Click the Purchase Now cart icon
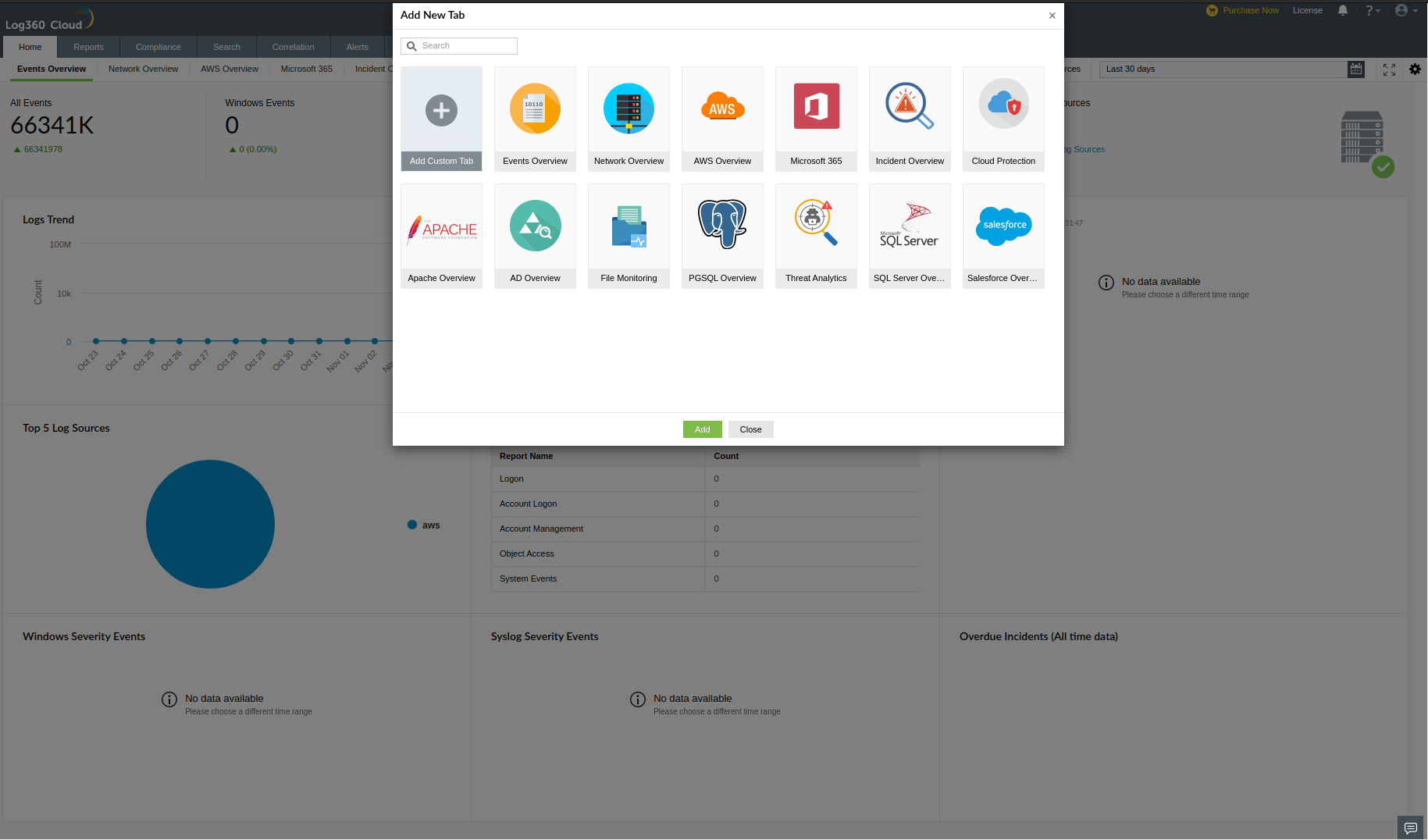Image resolution: width=1428 pixels, height=840 pixels. [x=1212, y=11]
